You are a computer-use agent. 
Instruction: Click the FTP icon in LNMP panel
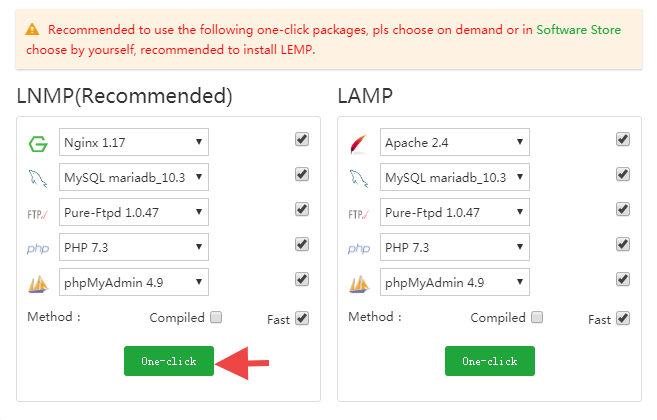(38, 215)
